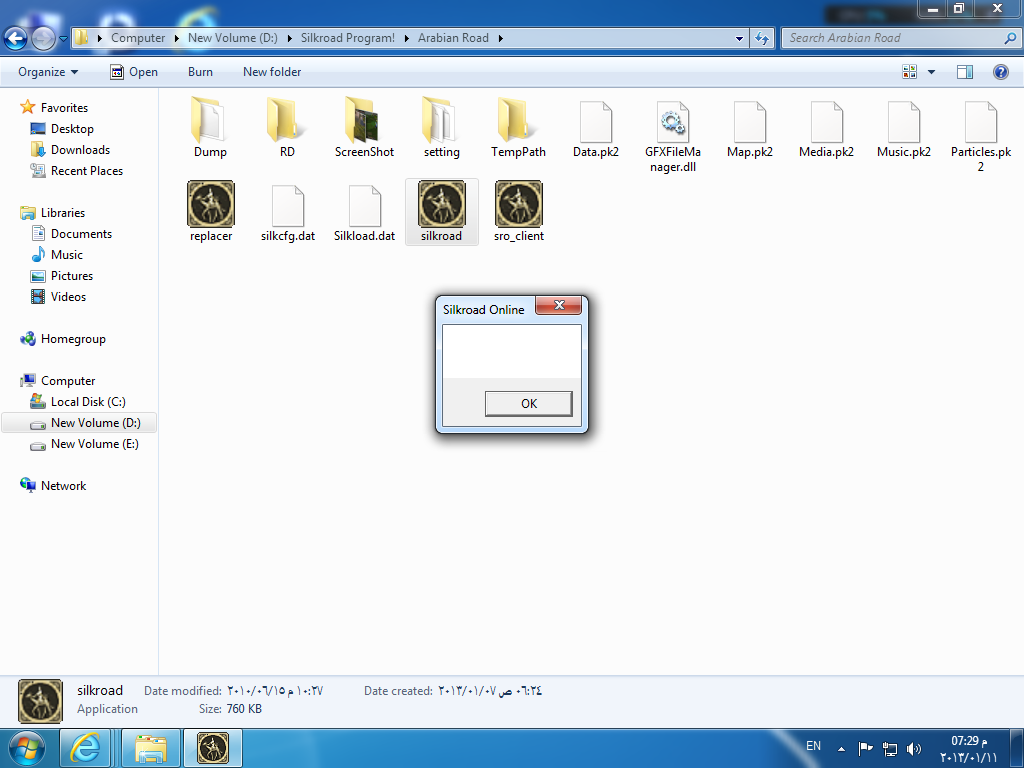Screen dimensions: 1024x768
Task: Select the Media.pk2 file icon
Action: [x=827, y=121]
